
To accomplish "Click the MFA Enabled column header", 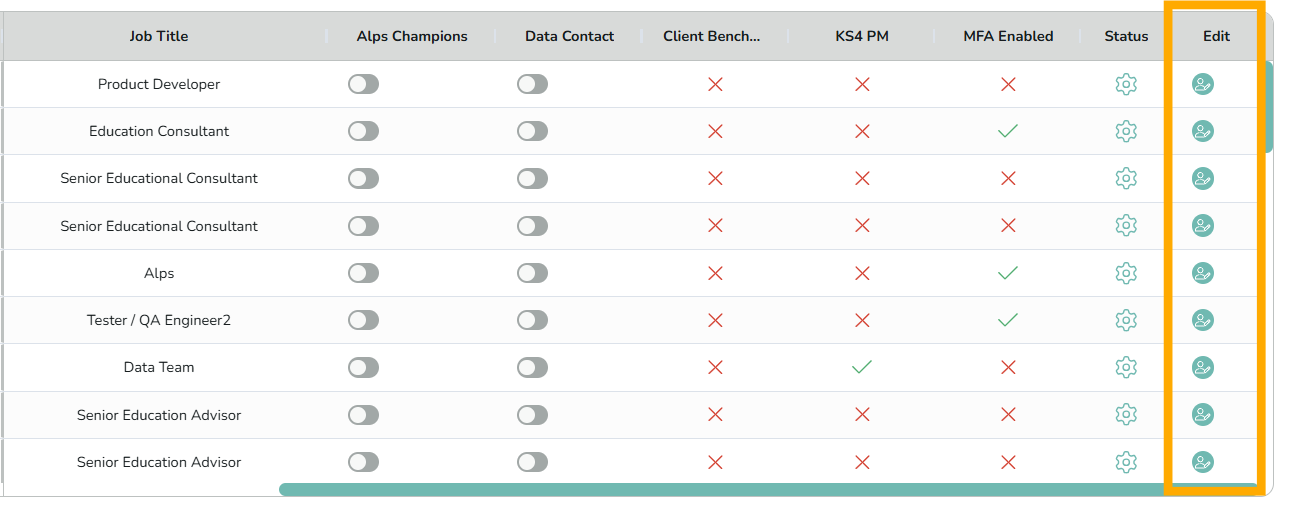I will 1008,36.
